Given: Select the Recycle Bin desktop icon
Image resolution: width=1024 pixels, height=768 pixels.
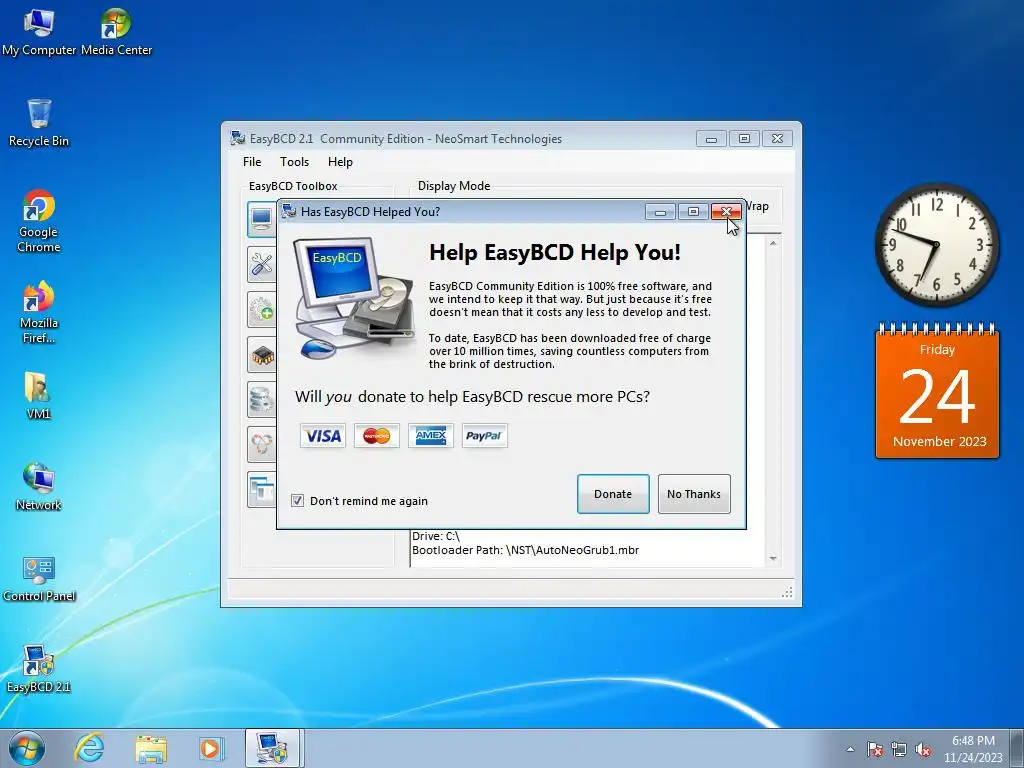Looking at the screenshot, I should [39, 123].
